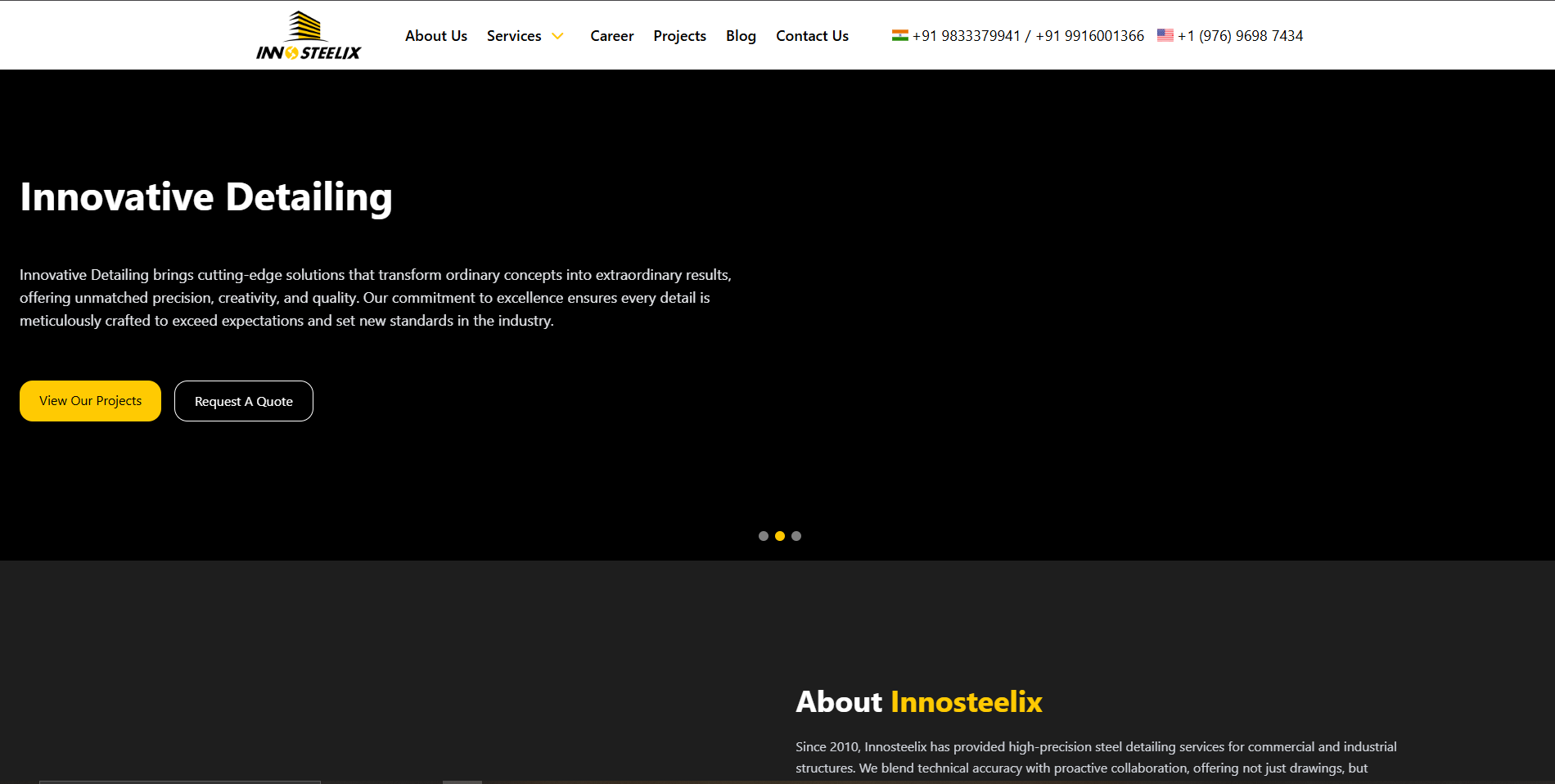Click the View Our Projects button
Image resolution: width=1555 pixels, height=784 pixels.
click(90, 401)
